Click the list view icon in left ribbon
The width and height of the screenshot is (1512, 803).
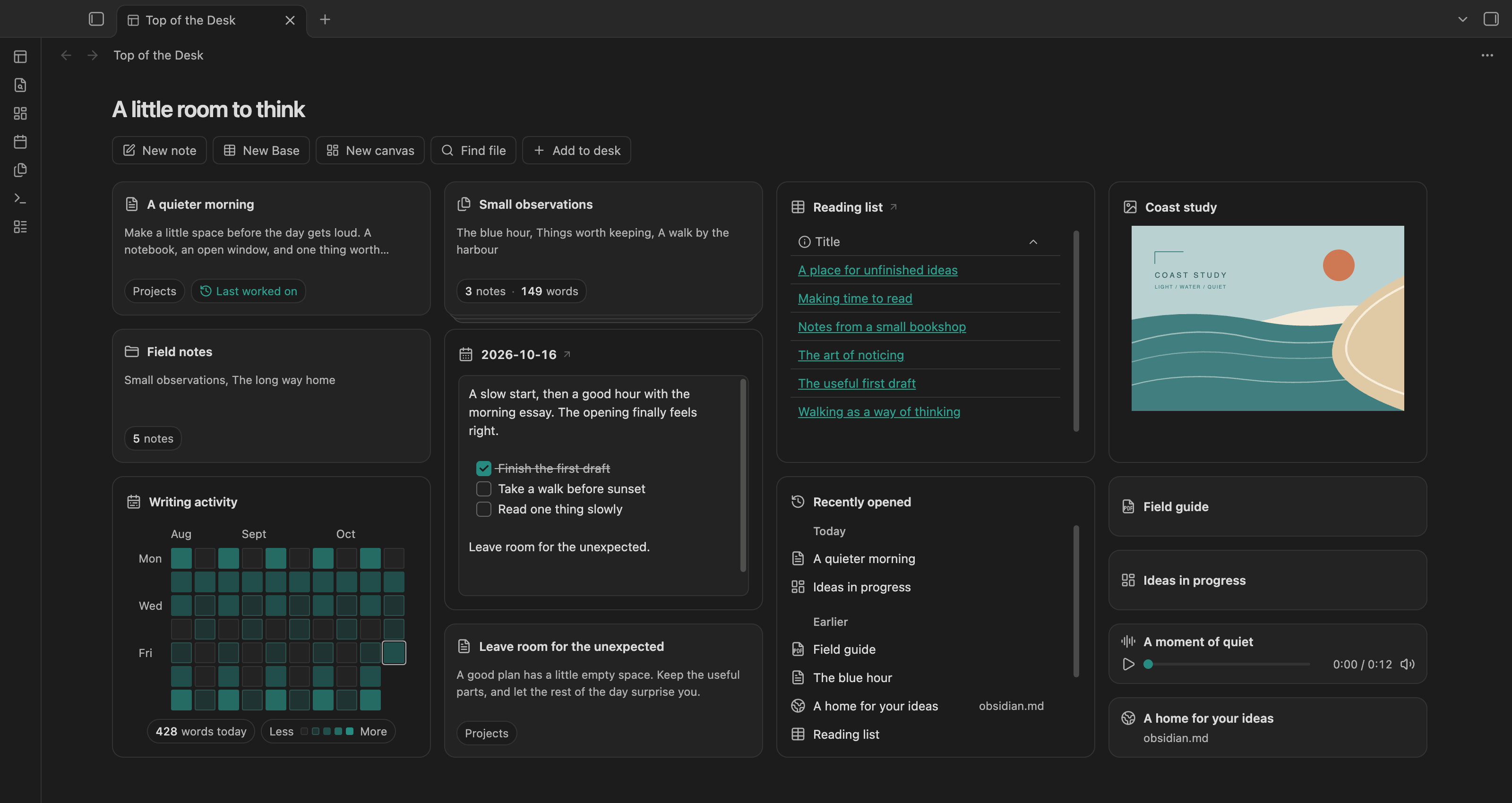tap(20, 227)
